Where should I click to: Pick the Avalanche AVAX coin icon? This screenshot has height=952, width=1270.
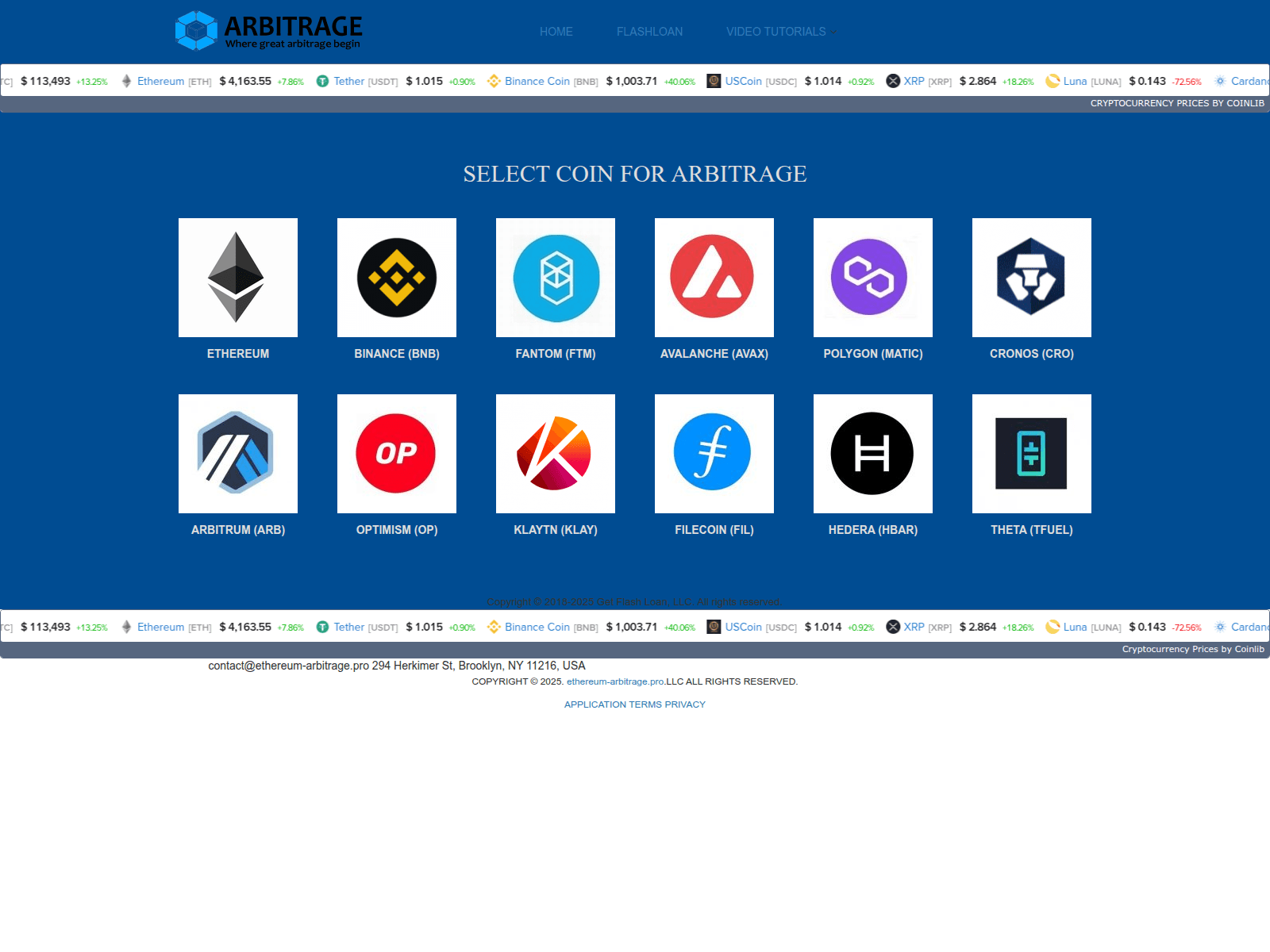pos(714,278)
